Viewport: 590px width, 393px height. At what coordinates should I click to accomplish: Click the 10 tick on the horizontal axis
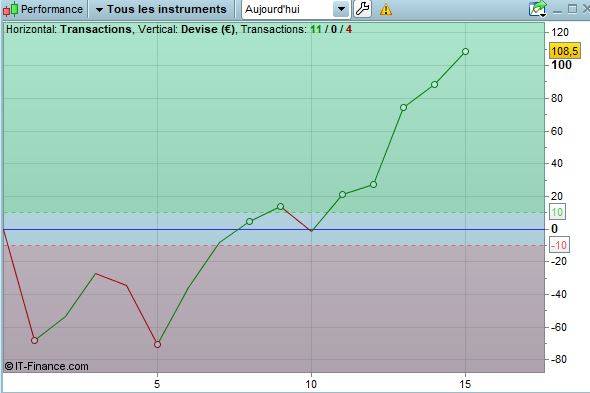tap(311, 384)
